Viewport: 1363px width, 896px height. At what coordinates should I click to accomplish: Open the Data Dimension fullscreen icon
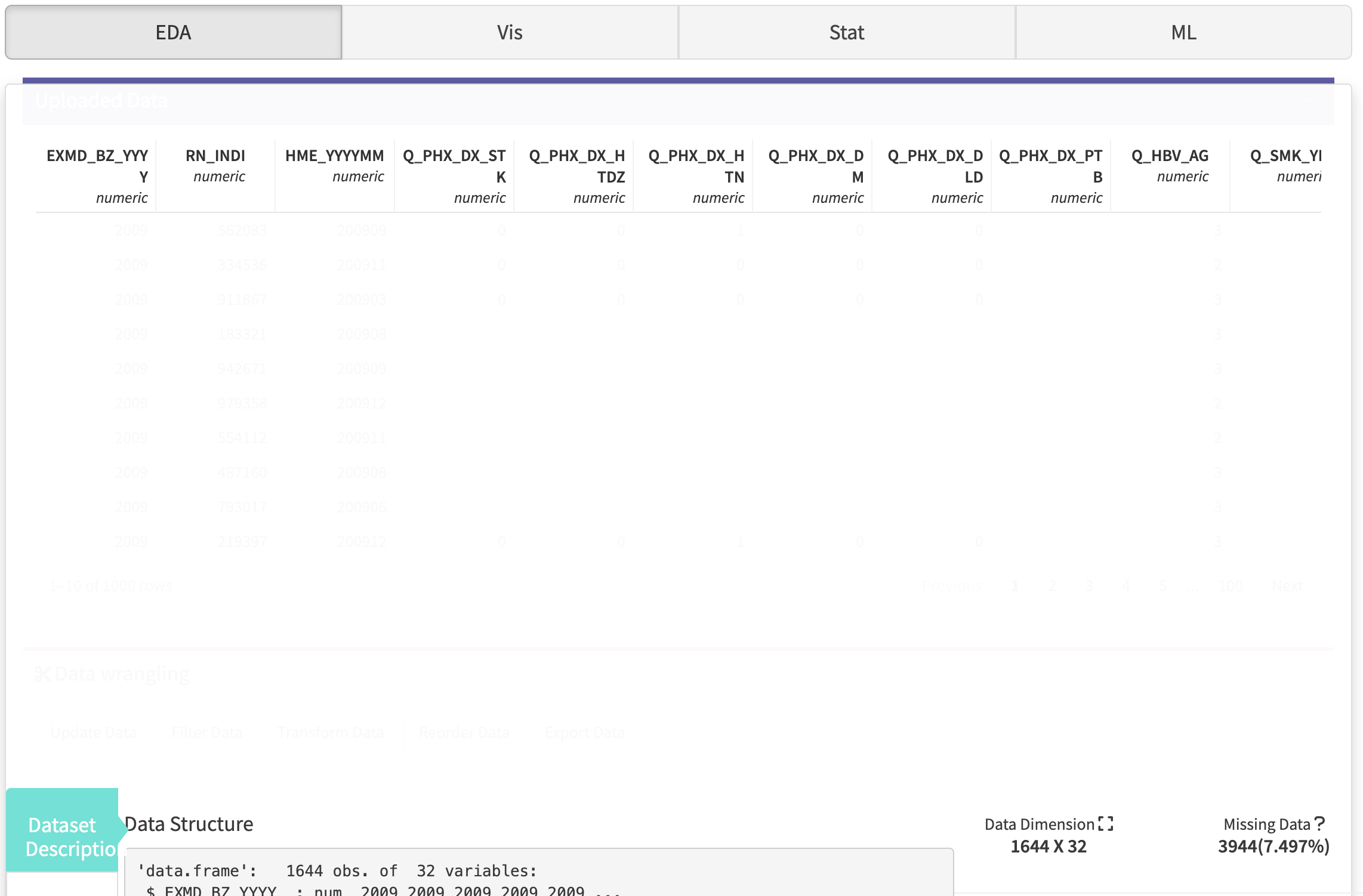click(x=1107, y=822)
